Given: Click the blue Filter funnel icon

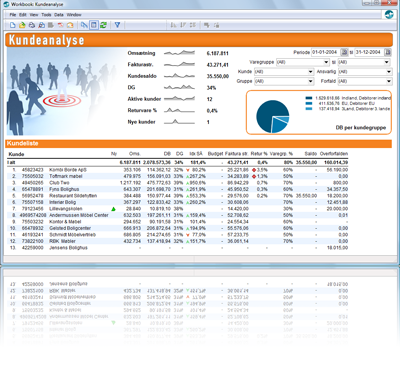Looking at the screenshot, I should click(x=117, y=25).
